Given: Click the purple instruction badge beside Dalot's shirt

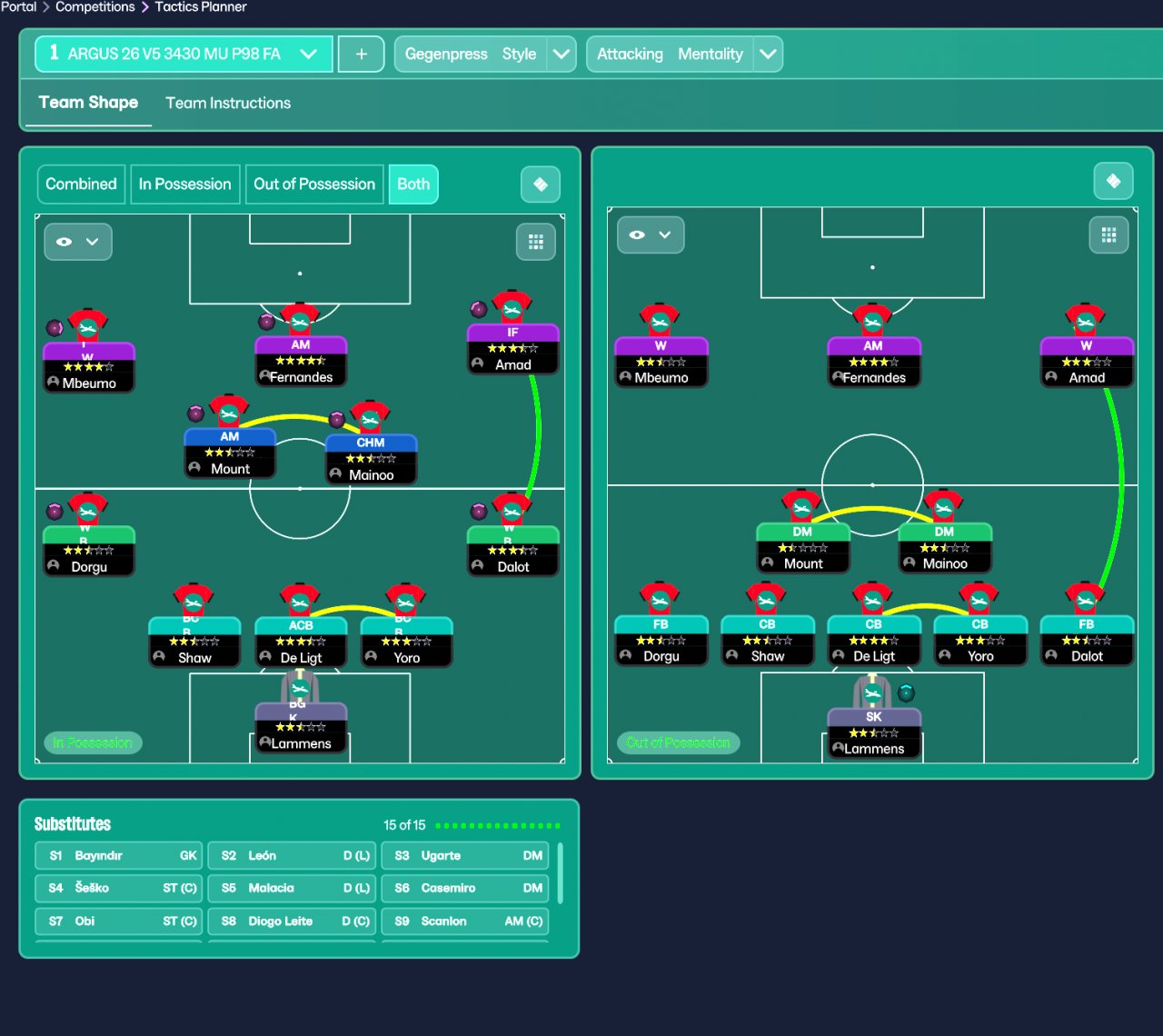Looking at the screenshot, I should click(x=478, y=511).
